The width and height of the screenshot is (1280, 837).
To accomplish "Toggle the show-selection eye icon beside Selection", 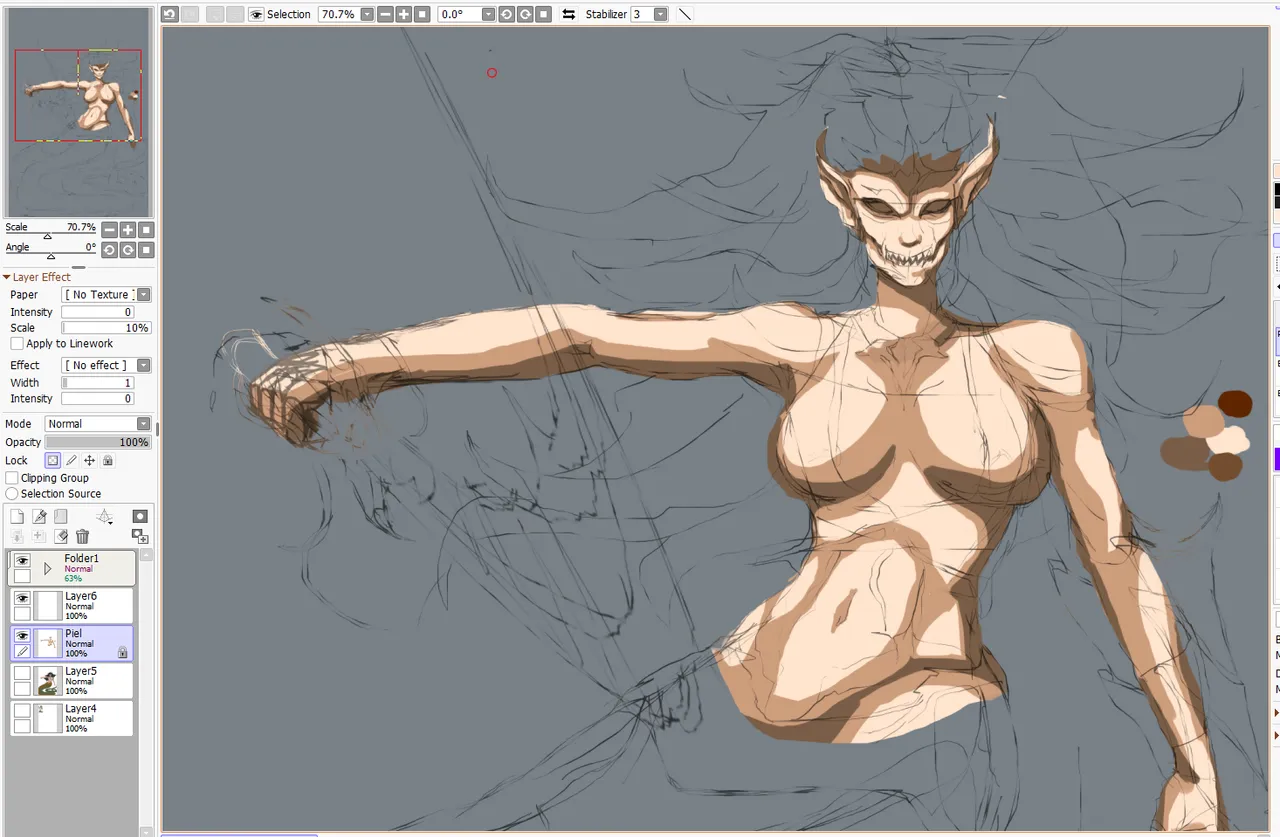I will tap(256, 14).
